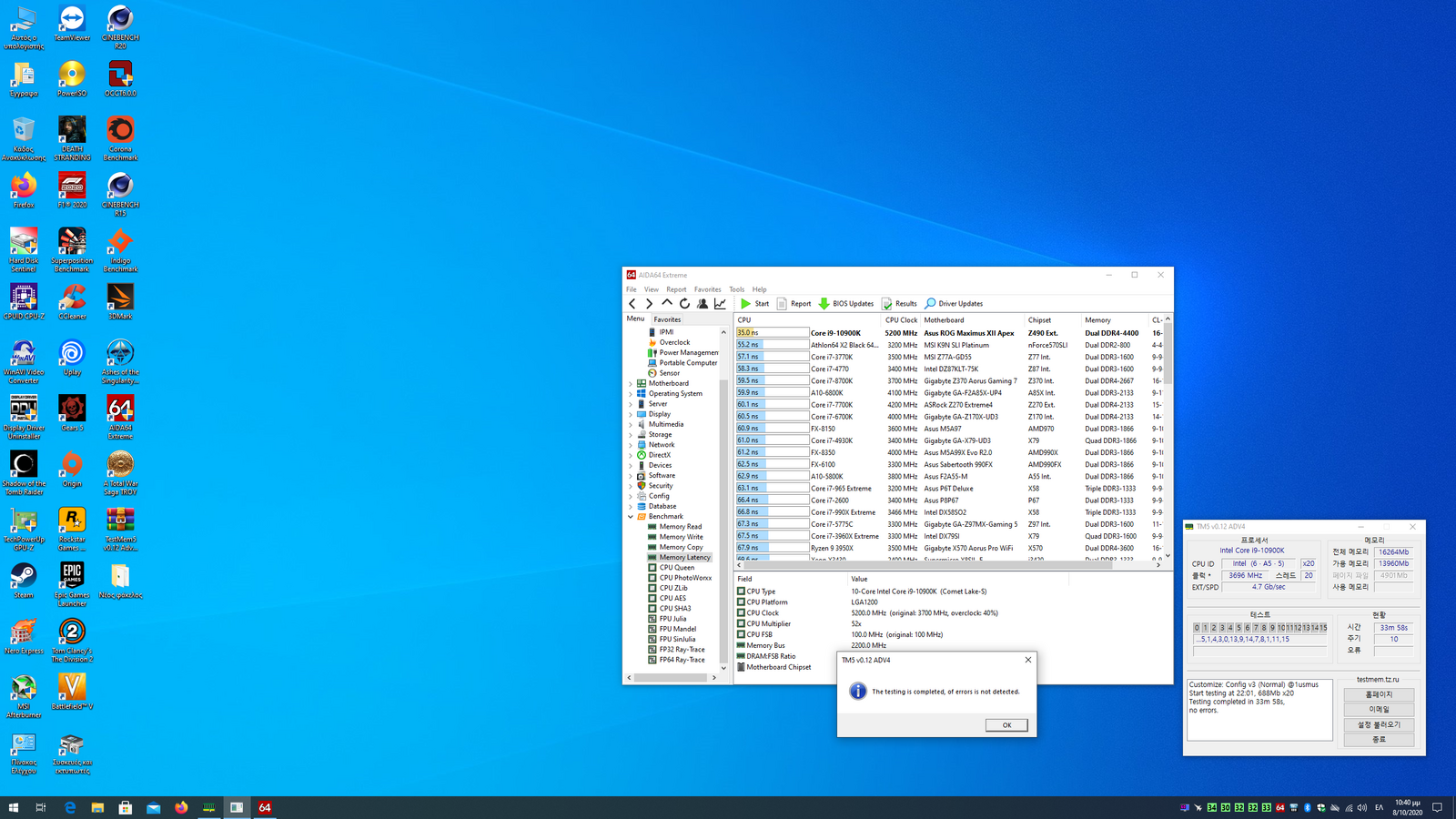This screenshot has height=819, width=1456.
Task: Click AIDA64 forward navigation arrow
Action: pyautogui.click(x=649, y=304)
